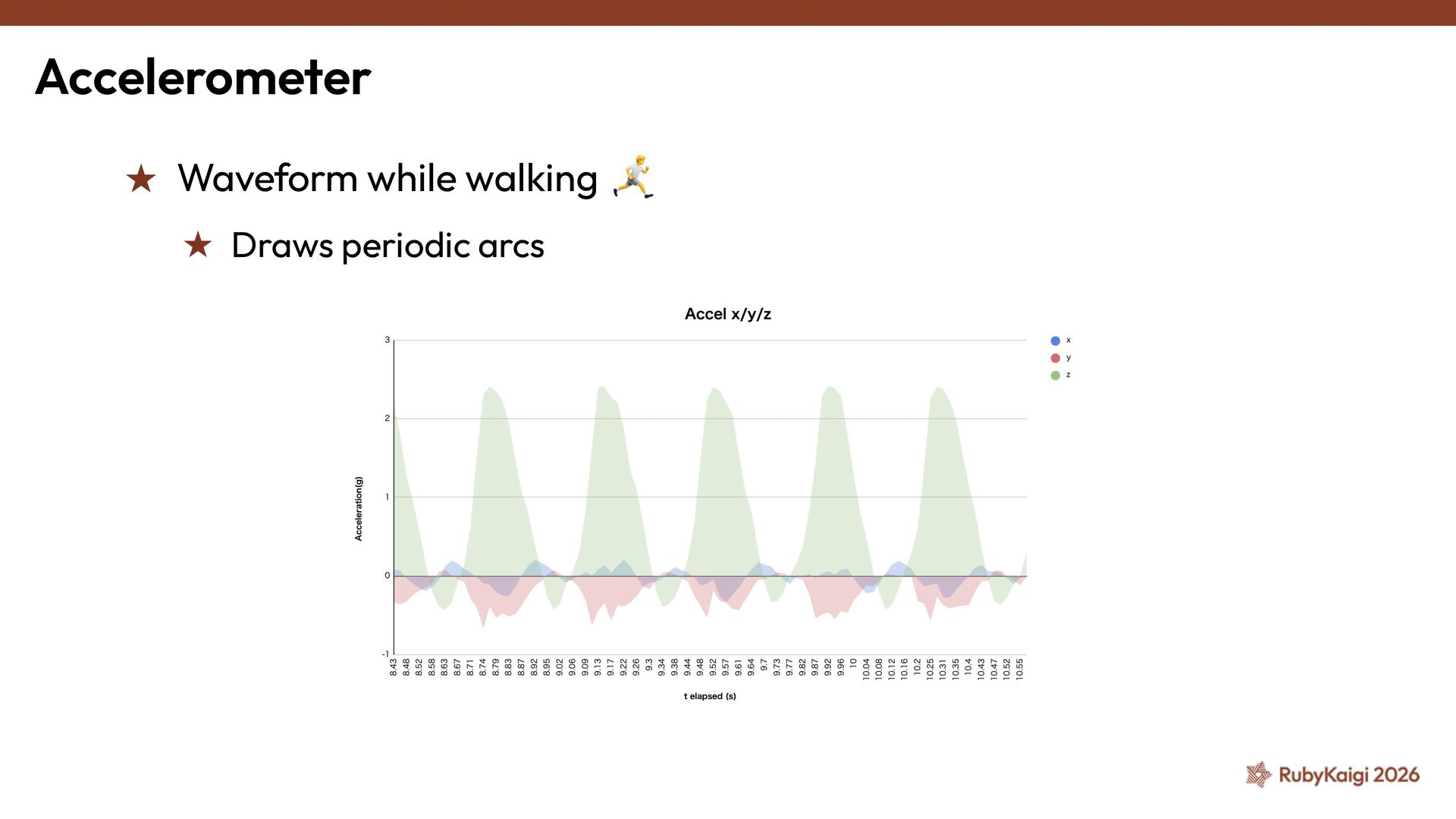Click the 10.55 x-axis tick label
Viewport: 1456px width, 819px height.
(1020, 669)
